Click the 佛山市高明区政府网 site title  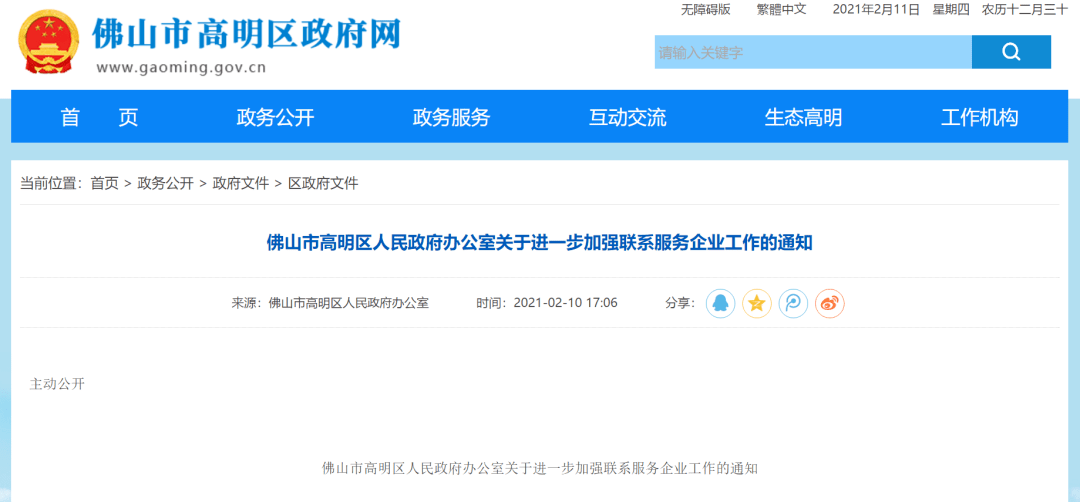point(246,34)
